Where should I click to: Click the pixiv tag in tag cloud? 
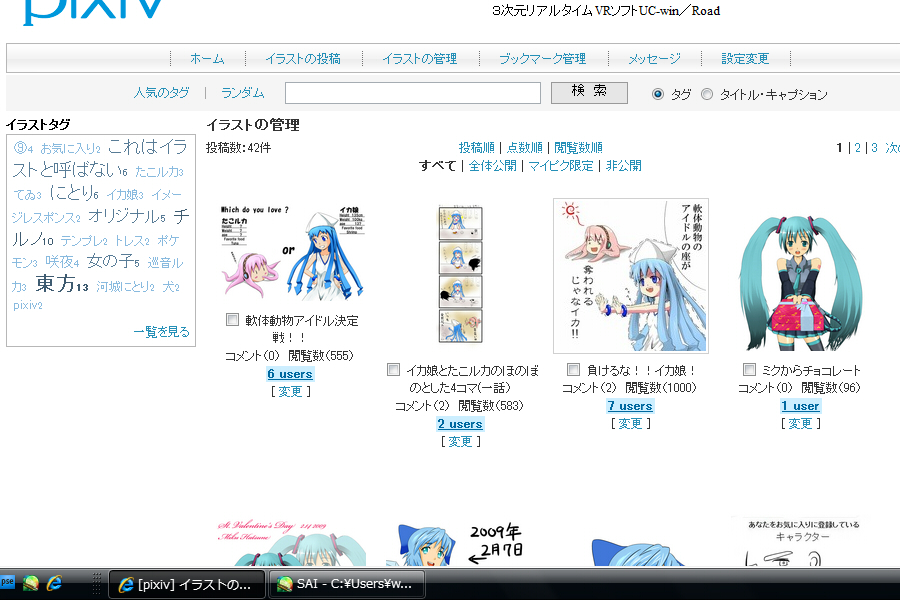coord(28,305)
